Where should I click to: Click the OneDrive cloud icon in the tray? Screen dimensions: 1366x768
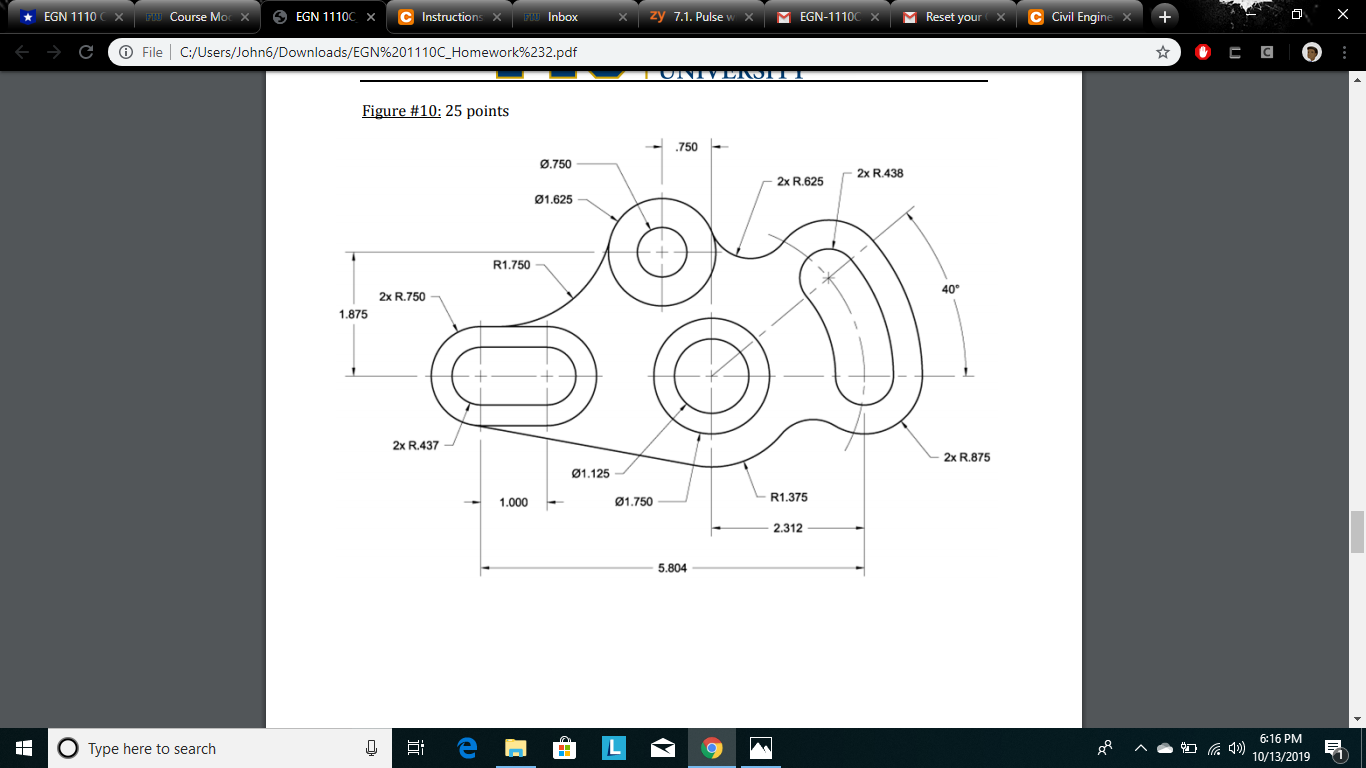pos(1164,748)
